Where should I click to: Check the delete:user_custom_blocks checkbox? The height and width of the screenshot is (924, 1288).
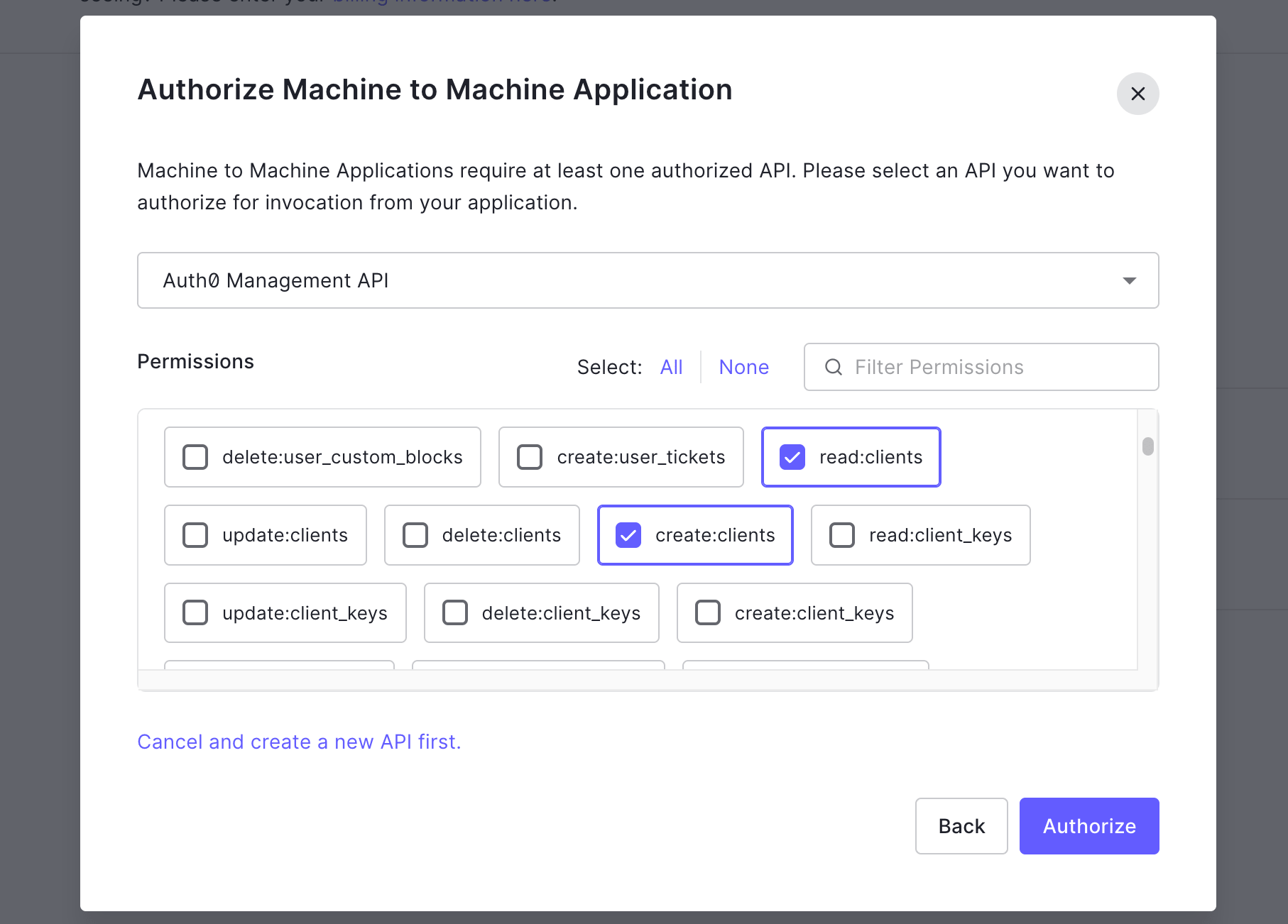pos(195,457)
